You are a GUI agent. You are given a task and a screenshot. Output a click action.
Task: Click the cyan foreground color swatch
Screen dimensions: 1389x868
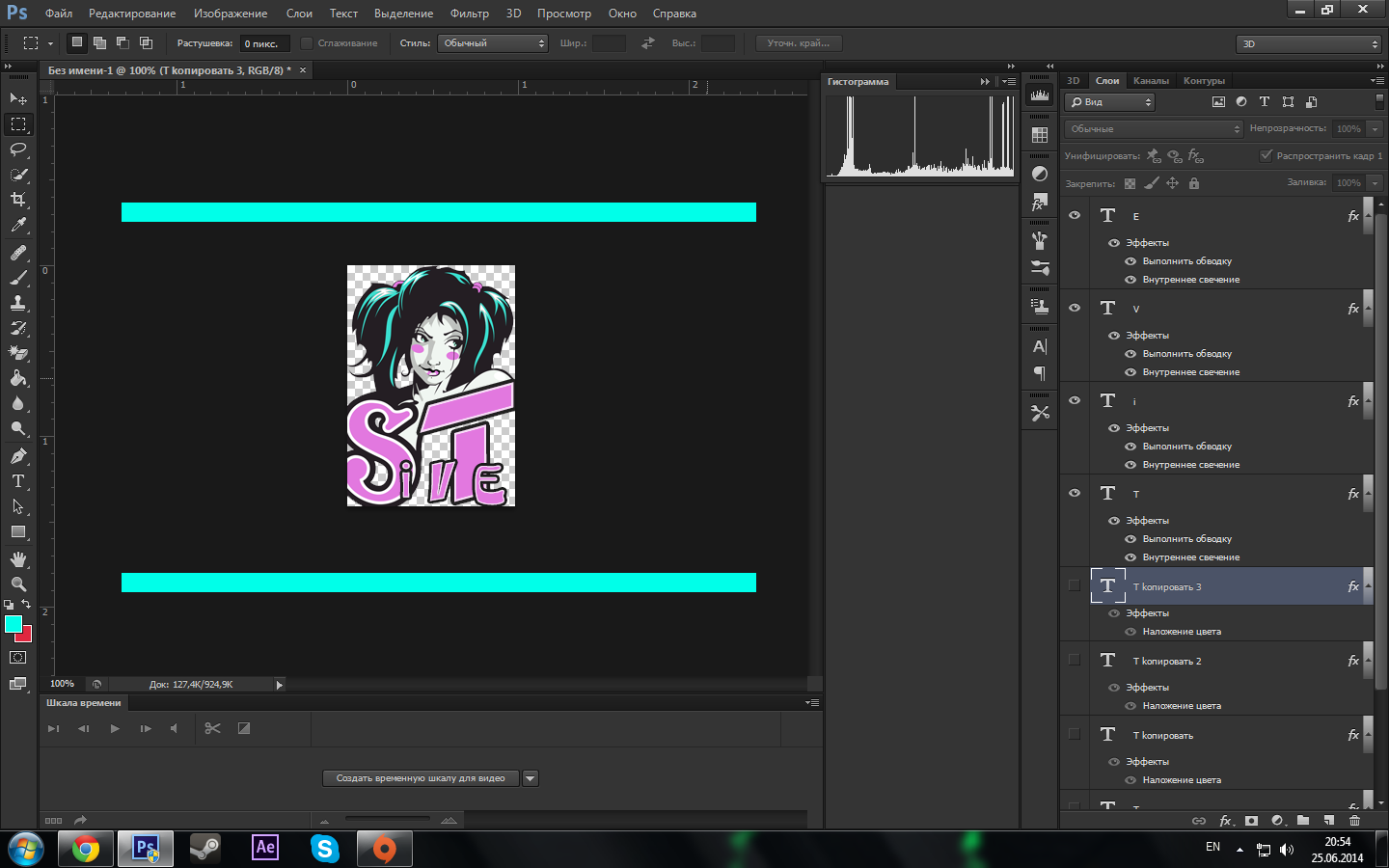pos(13,623)
